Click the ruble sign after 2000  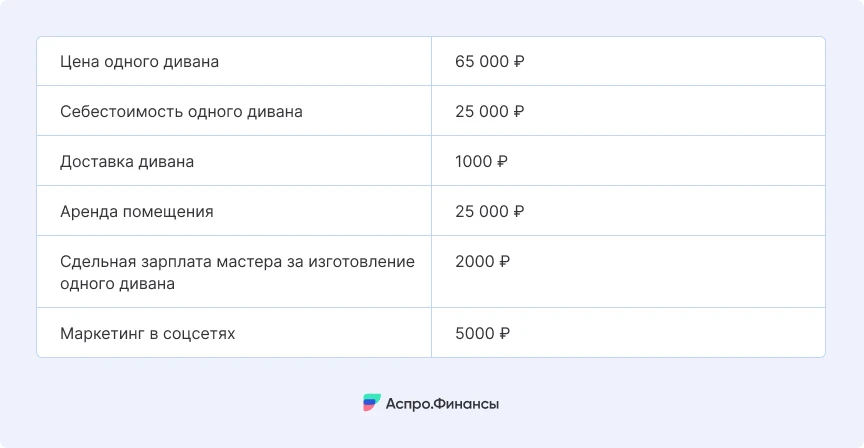click(x=504, y=262)
